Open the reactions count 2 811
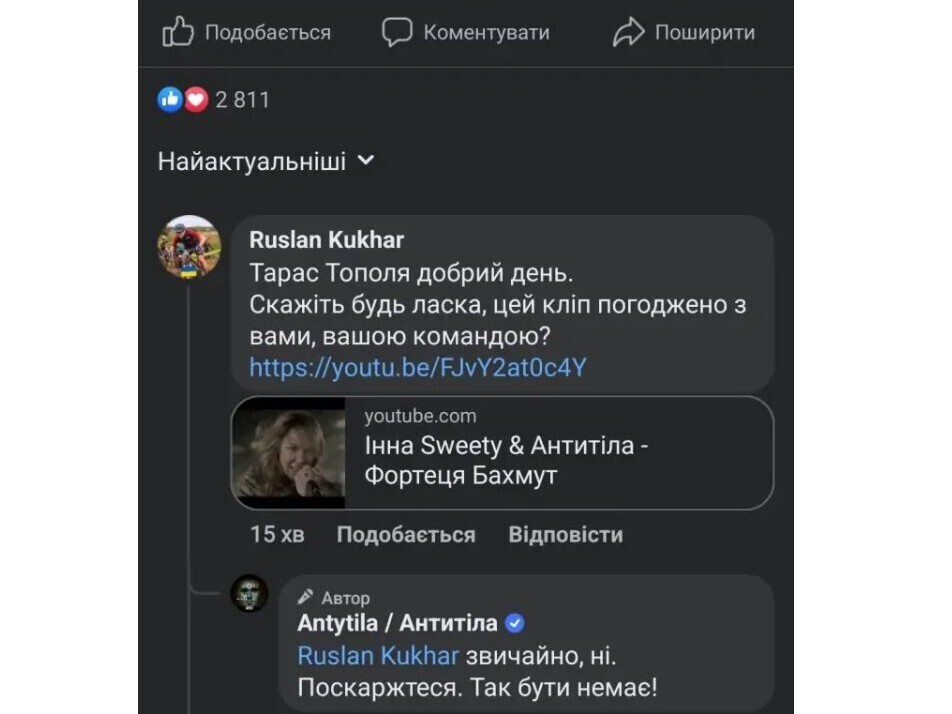Screen dimensions: 952x714 pos(242,100)
